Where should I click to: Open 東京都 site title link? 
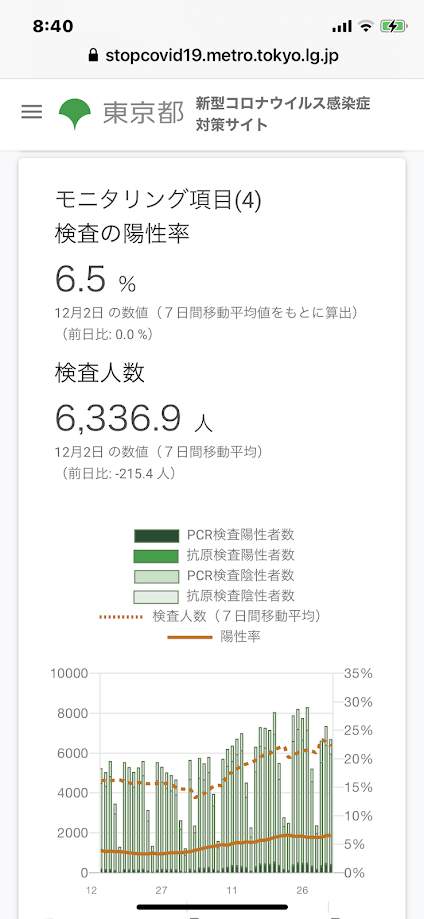144,113
